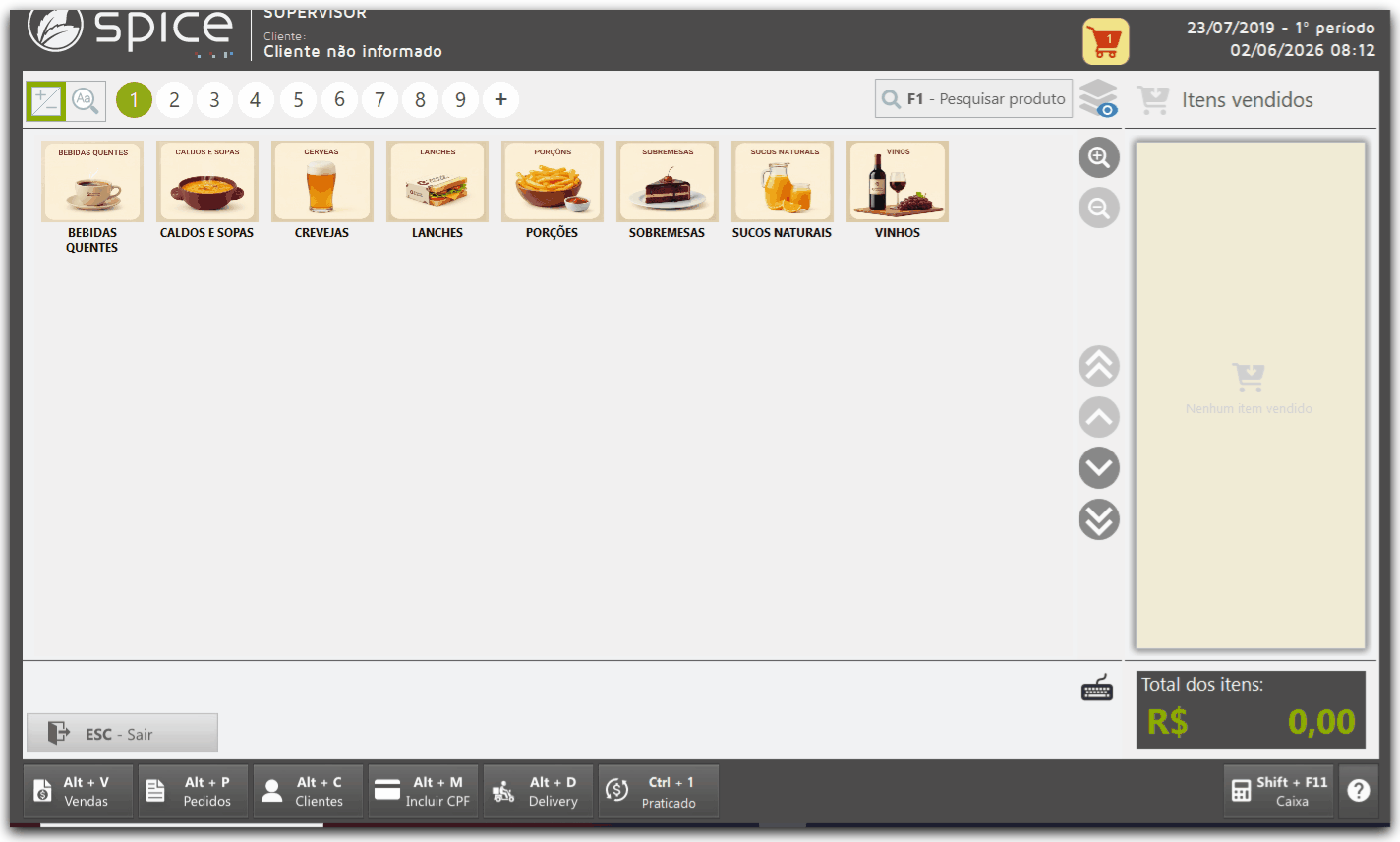Add a new page with plus button
The image size is (1400, 842).
(500, 99)
